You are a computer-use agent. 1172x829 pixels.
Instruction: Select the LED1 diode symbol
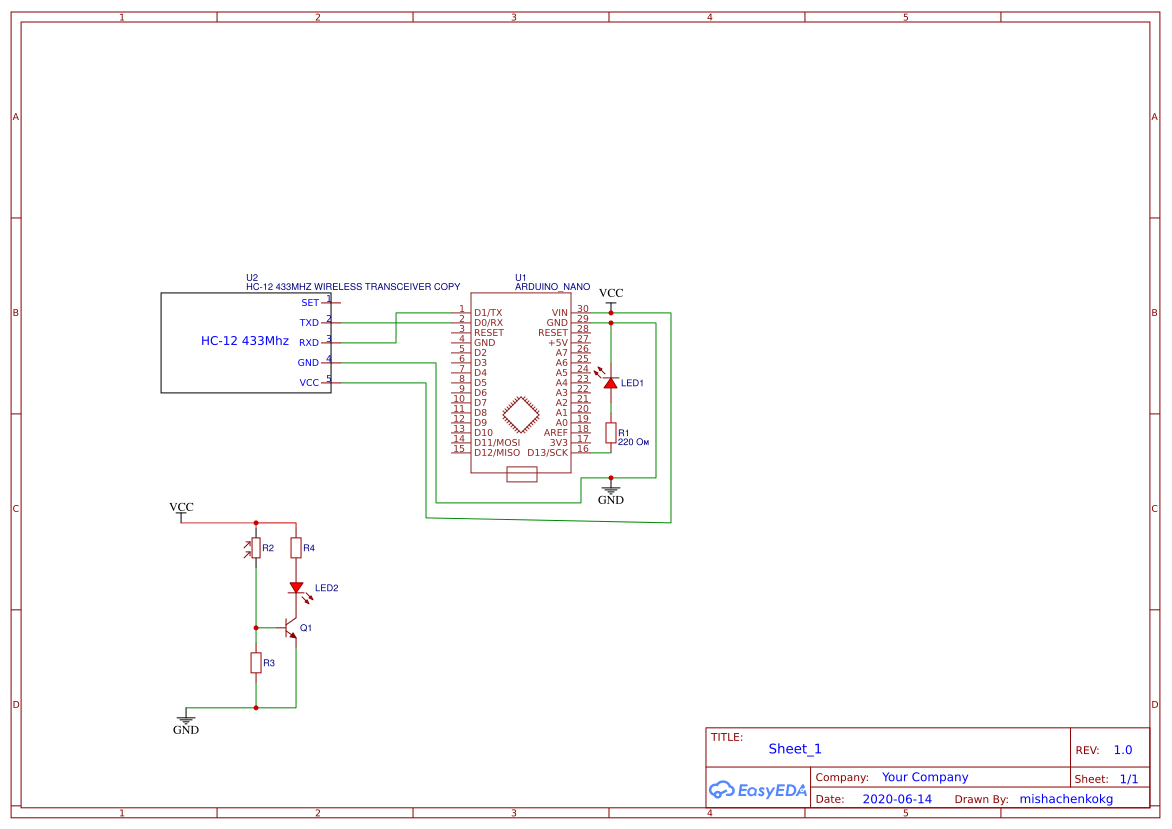pos(610,383)
